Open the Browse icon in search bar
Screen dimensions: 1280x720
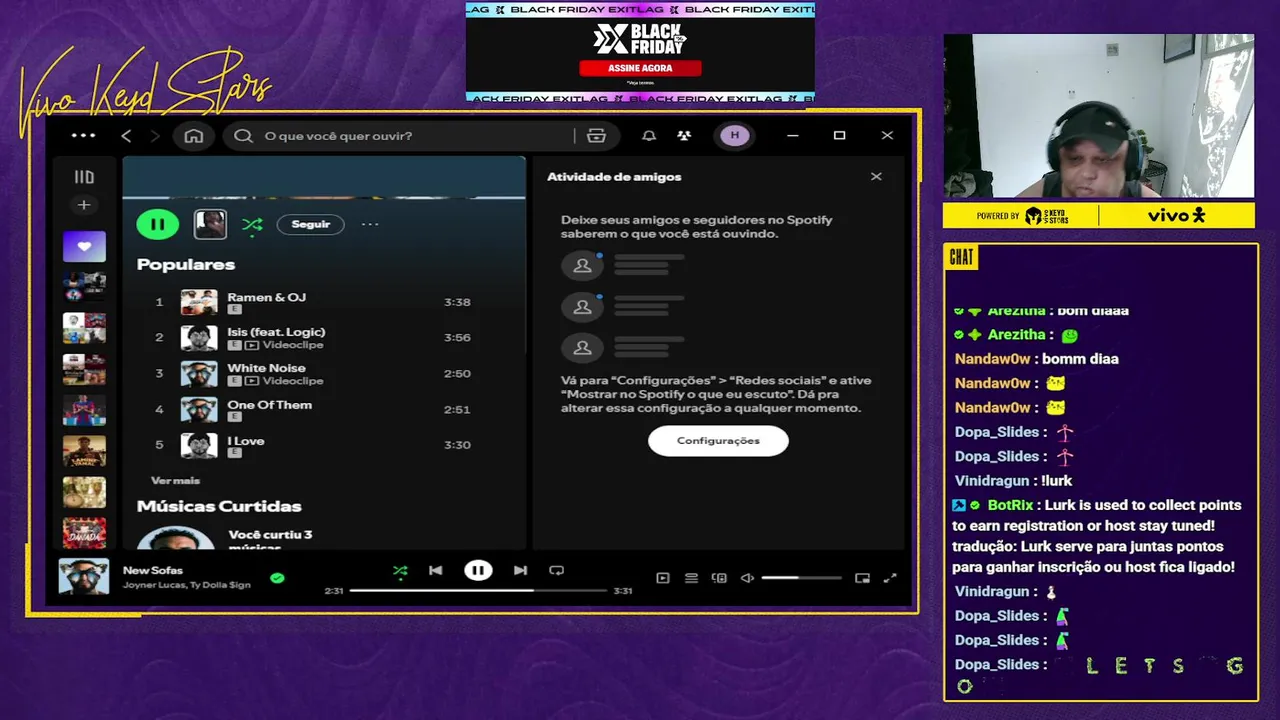click(597, 136)
